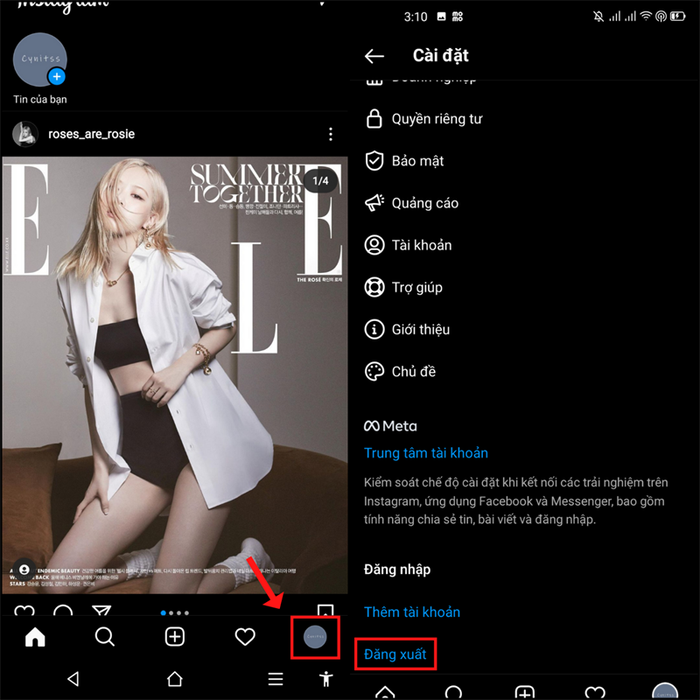Viewport: 700px width, 700px height.
Task: Open roses_are_rosie profile picture
Action: (x=25, y=134)
